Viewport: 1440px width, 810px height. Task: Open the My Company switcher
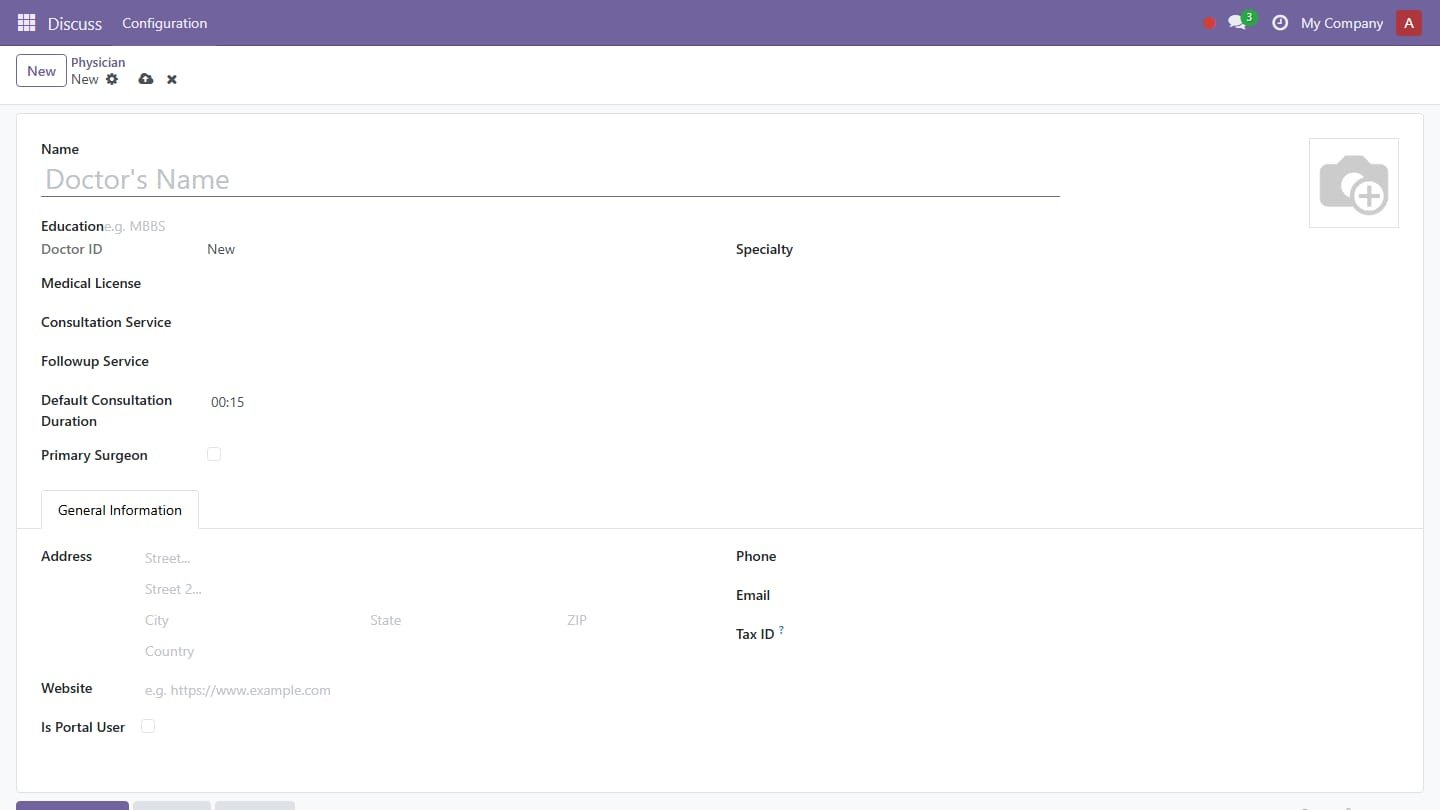pos(1342,23)
